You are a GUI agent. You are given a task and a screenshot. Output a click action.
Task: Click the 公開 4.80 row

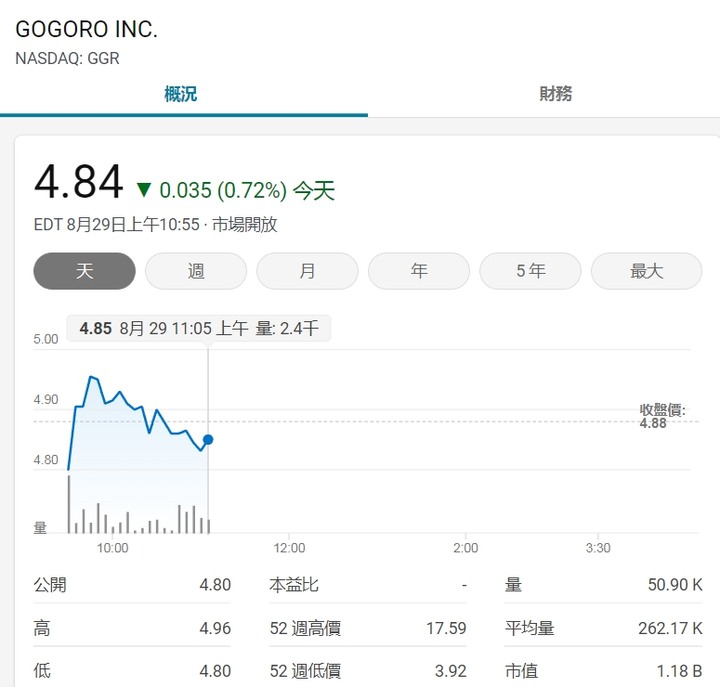pos(132,585)
